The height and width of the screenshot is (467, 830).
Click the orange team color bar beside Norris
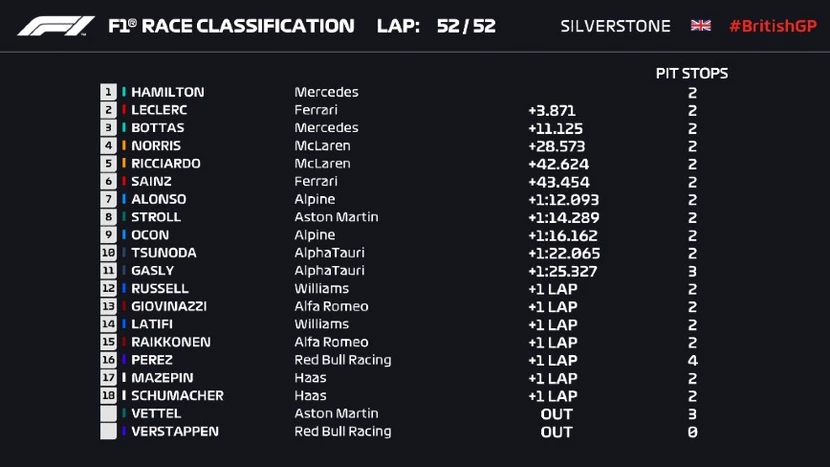click(124, 146)
